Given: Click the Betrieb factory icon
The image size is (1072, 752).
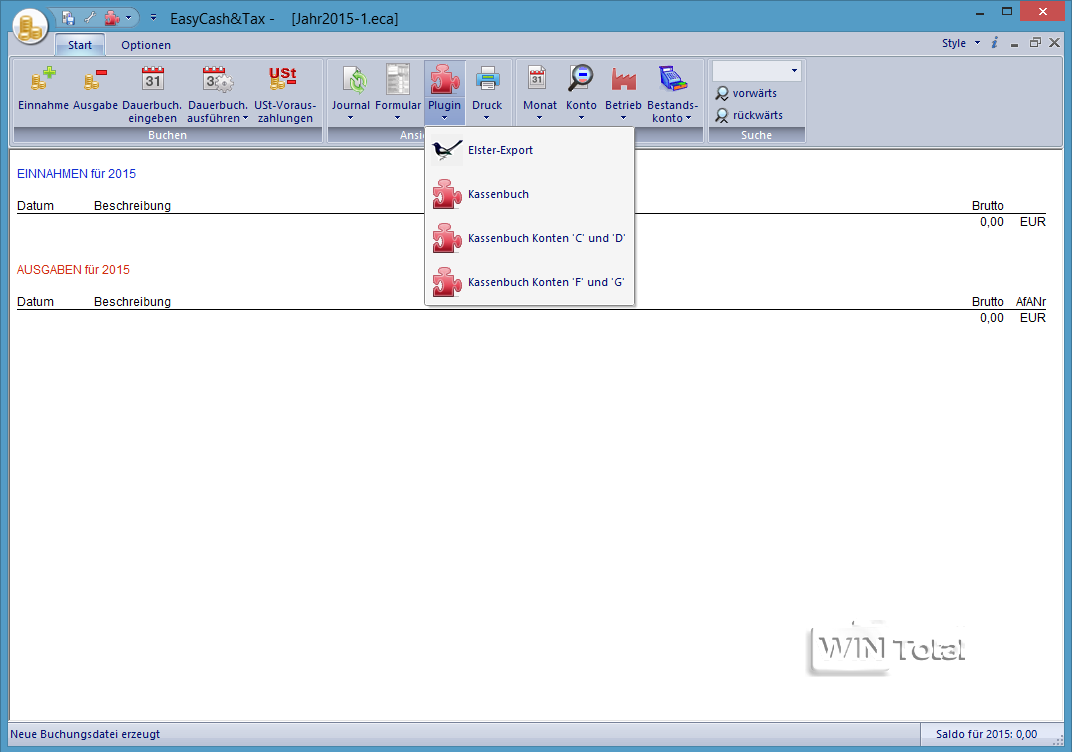Looking at the screenshot, I should (624, 79).
